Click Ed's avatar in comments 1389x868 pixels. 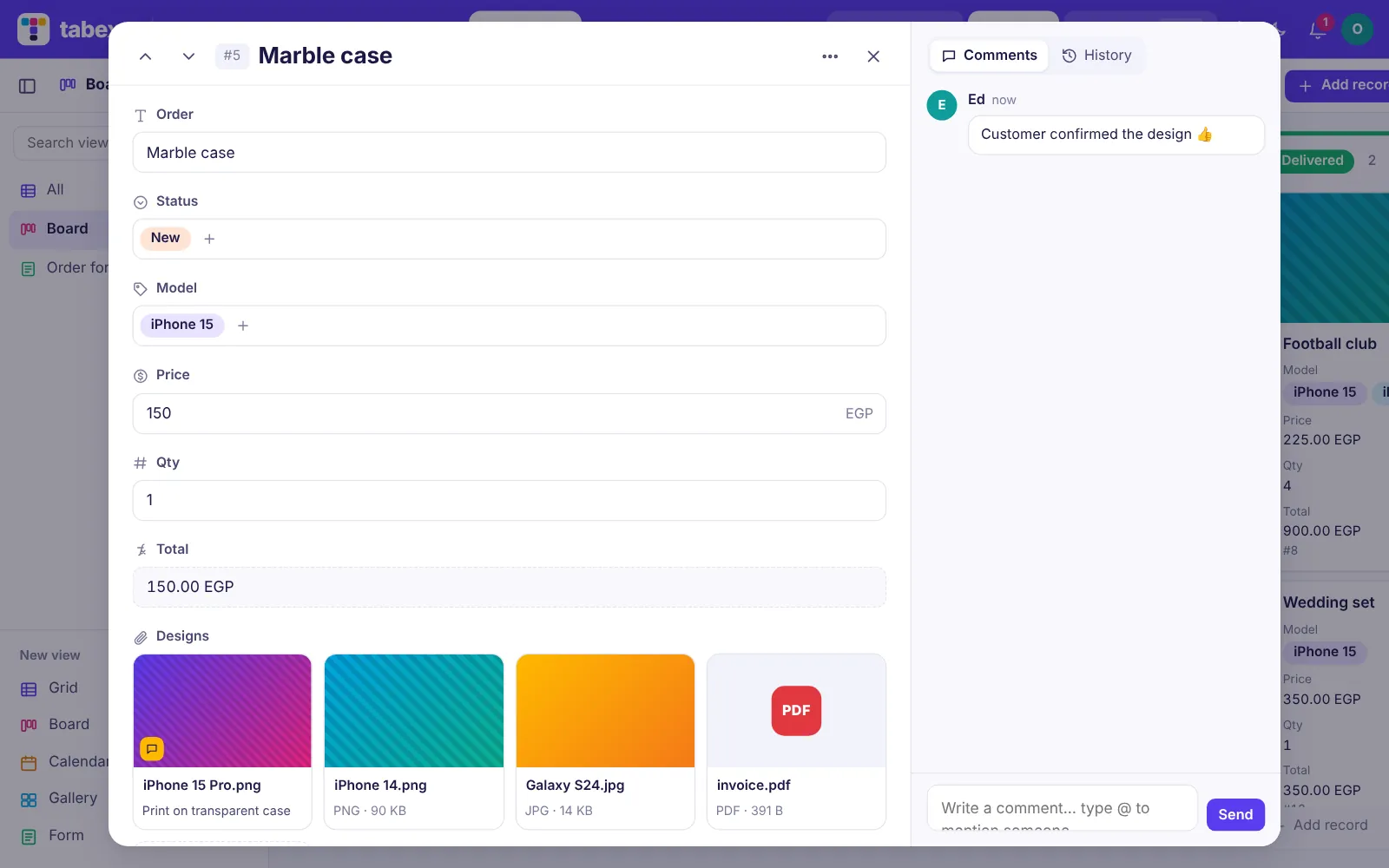pyautogui.click(x=942, y=105)
